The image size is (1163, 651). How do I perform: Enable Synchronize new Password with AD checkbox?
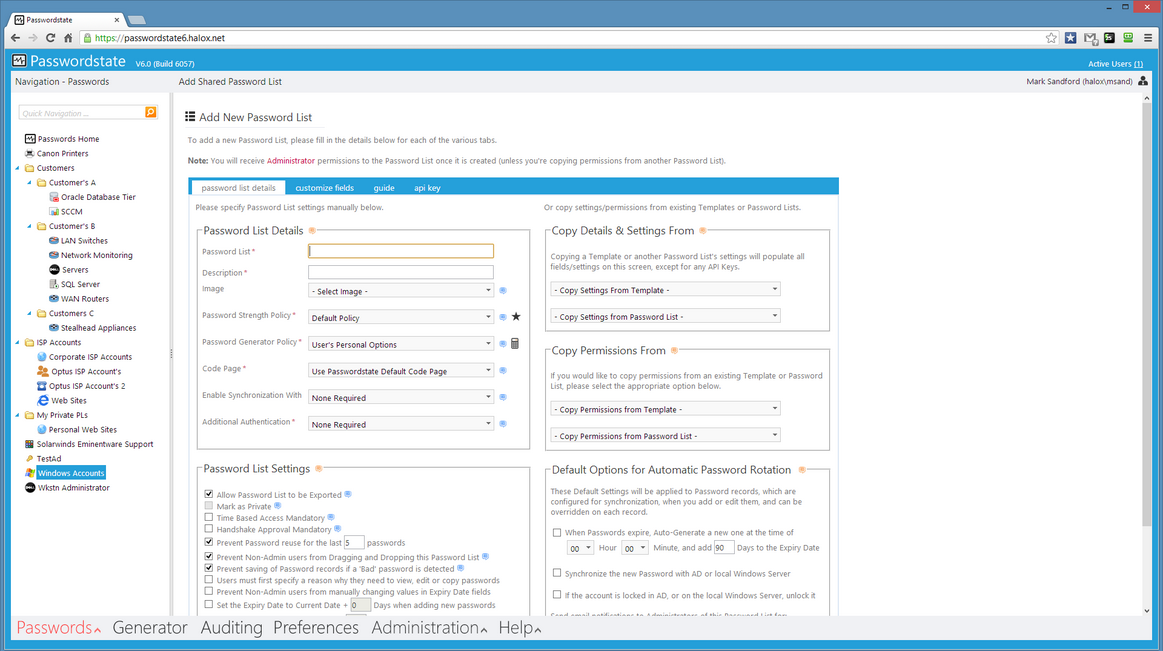pyautogui.click(x=557, y=573)
